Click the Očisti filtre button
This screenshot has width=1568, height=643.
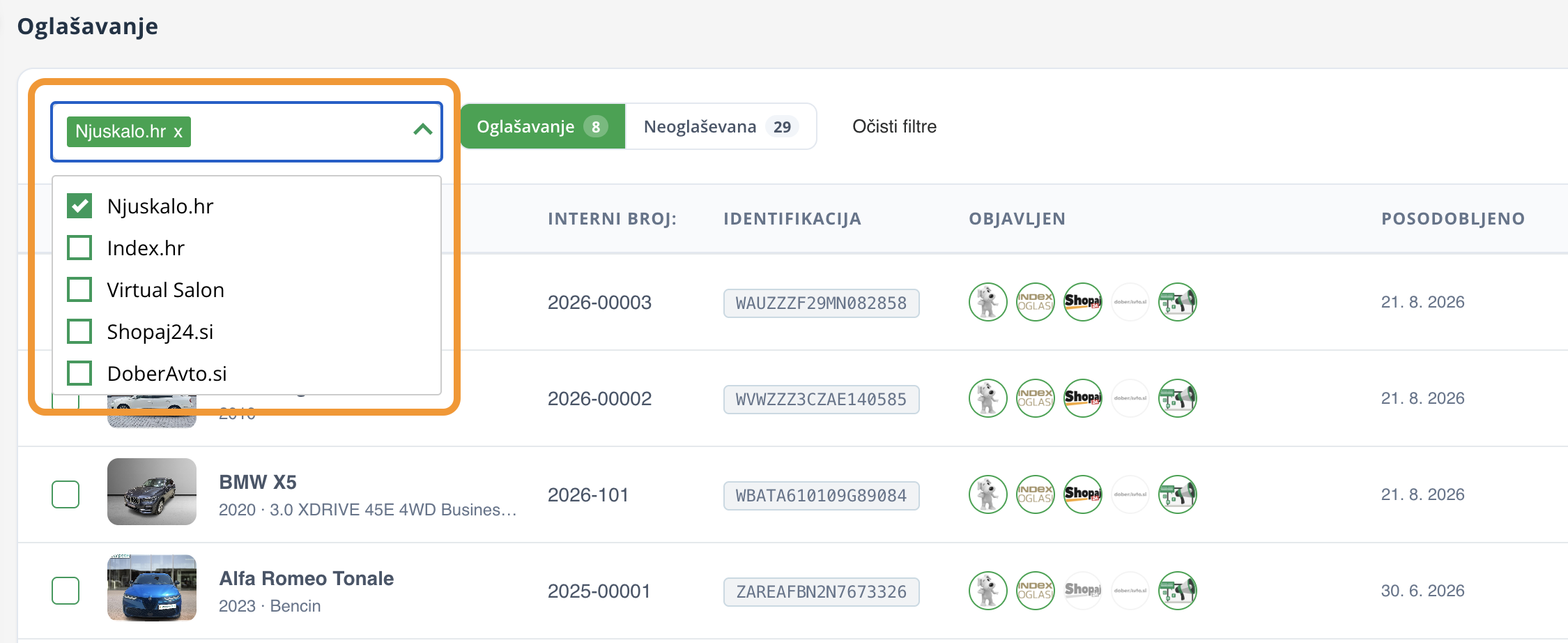pos(894,126)
